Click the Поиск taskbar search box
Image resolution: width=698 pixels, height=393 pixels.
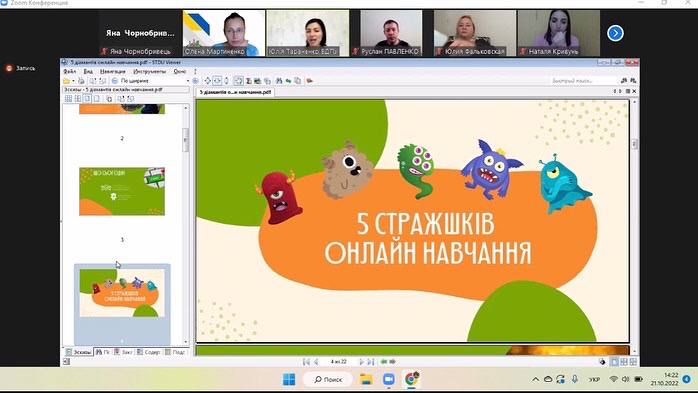(x=328, y=379)
